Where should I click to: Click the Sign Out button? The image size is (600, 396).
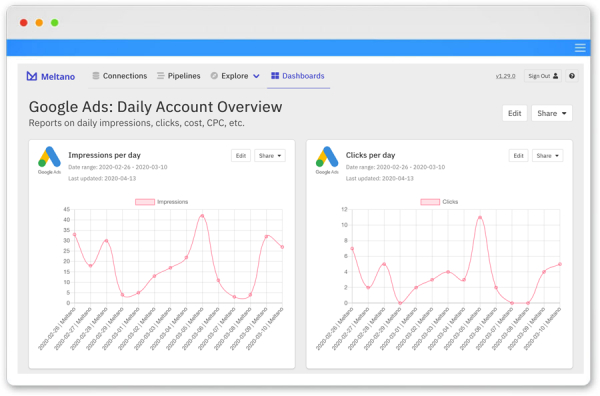click(x=543, y=76)
